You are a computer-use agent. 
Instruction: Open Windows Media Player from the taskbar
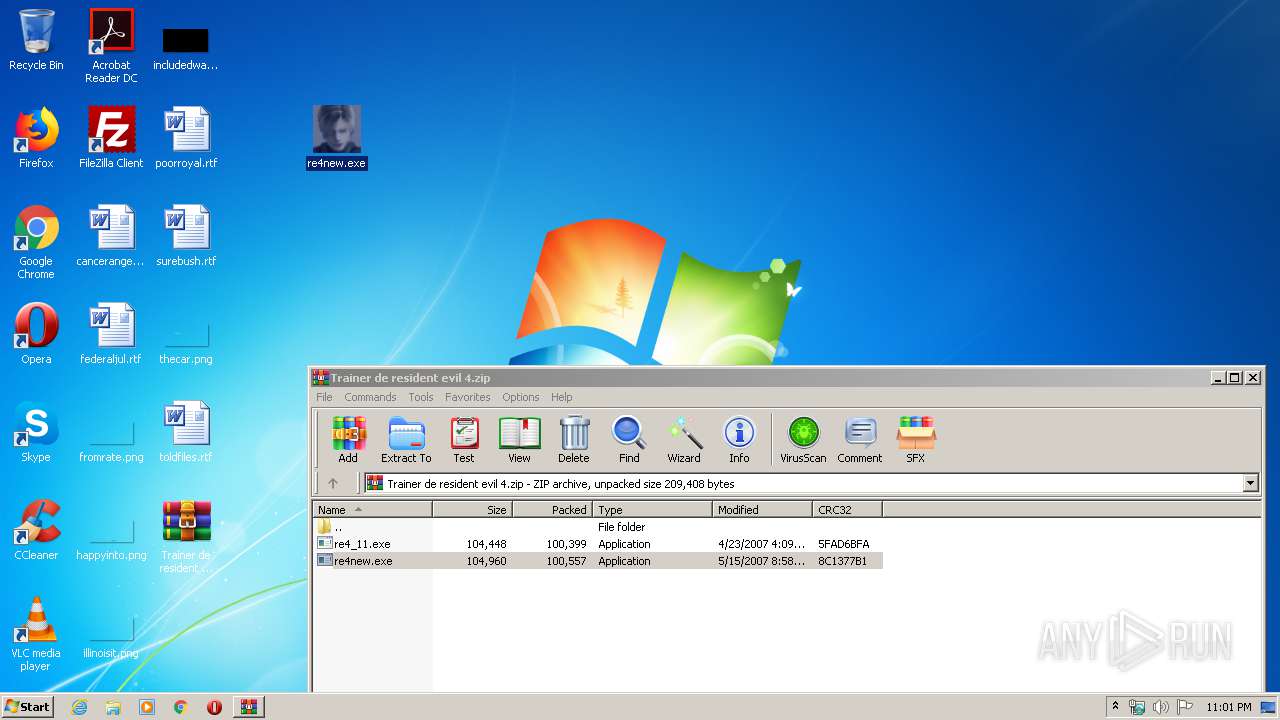click(x=147, y=707)
